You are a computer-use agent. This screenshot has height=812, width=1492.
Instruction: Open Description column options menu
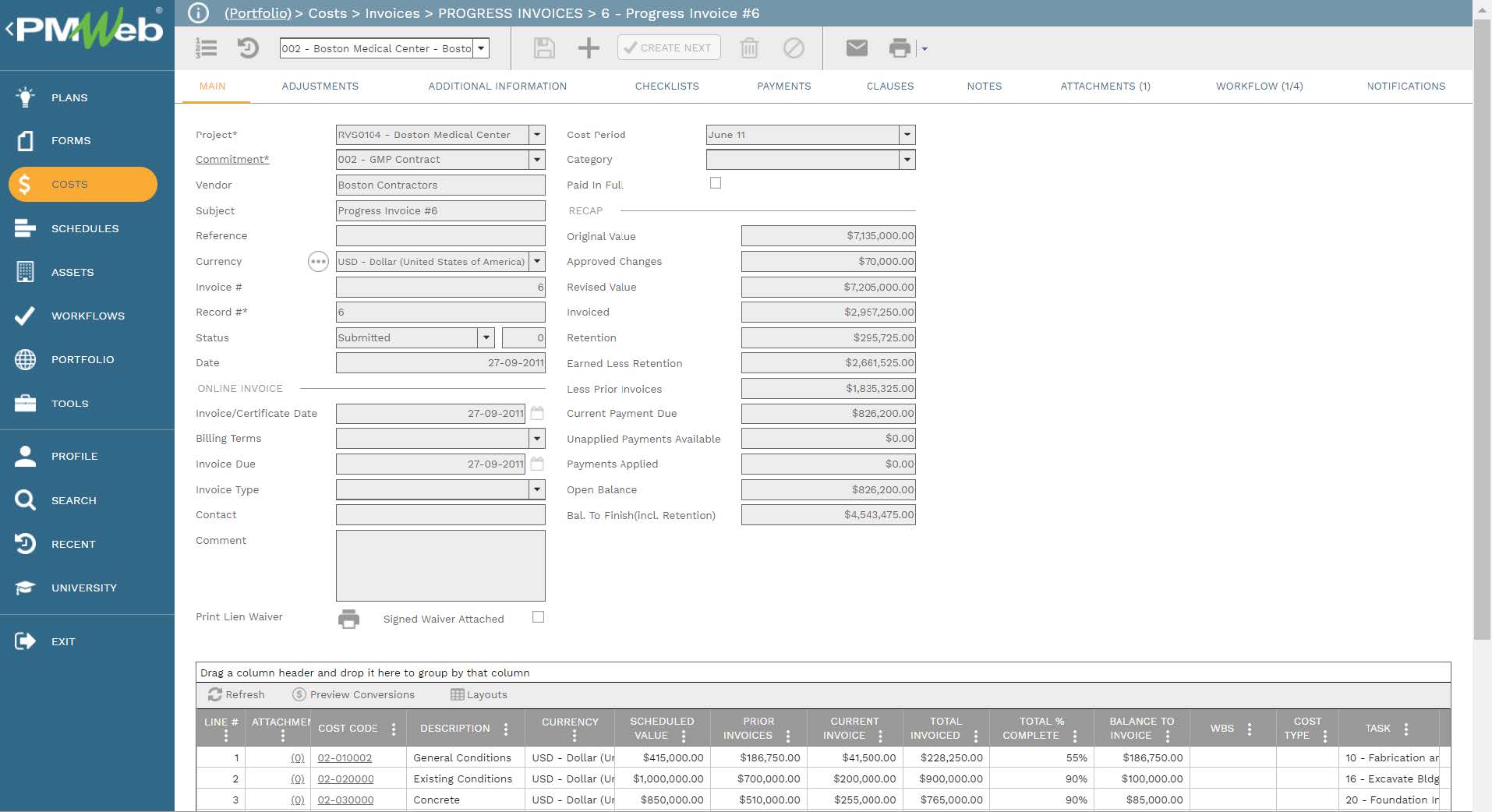[506, 729]
